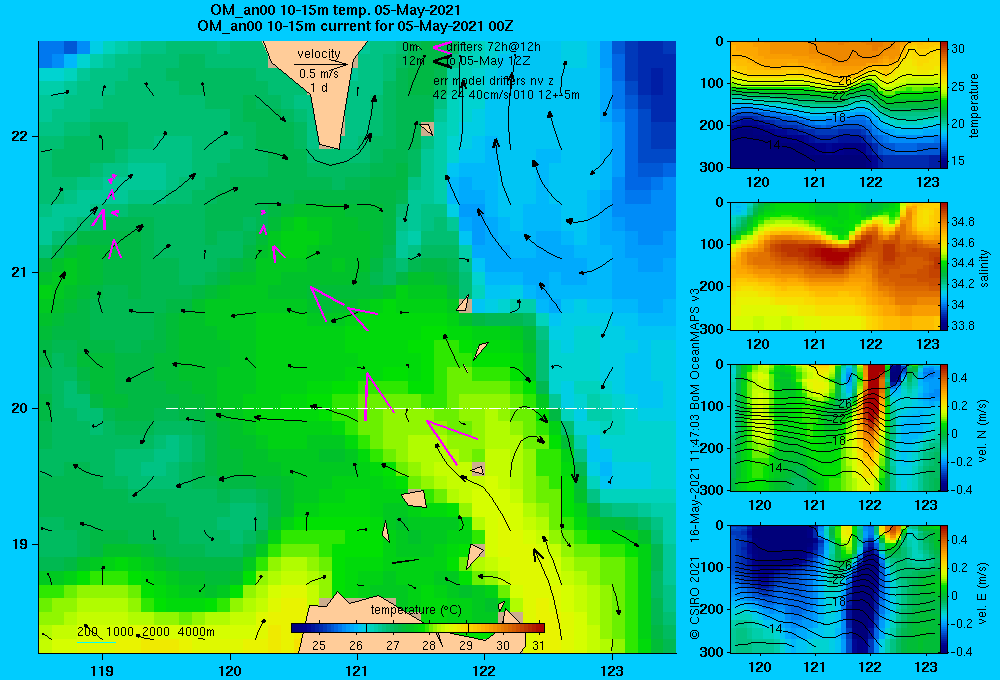Viewport: 1000px width, 680px height.
Task: Click the large pink drifter arrow crossing the dashed line
Action: click(x=377, y=395)
